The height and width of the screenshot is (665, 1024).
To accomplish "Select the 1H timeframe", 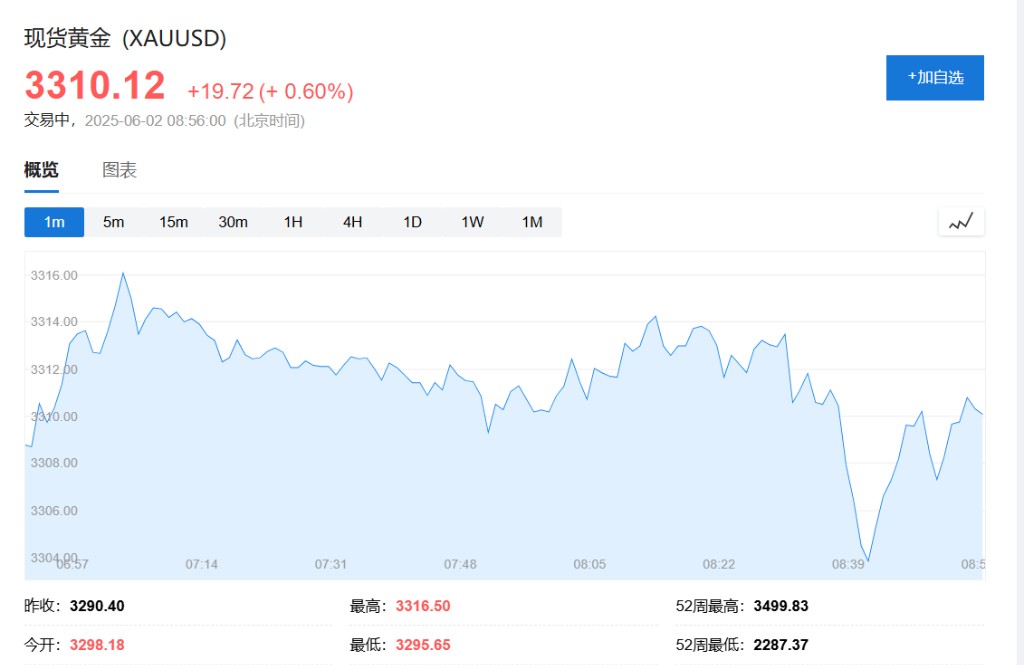I will pos(293,222).
